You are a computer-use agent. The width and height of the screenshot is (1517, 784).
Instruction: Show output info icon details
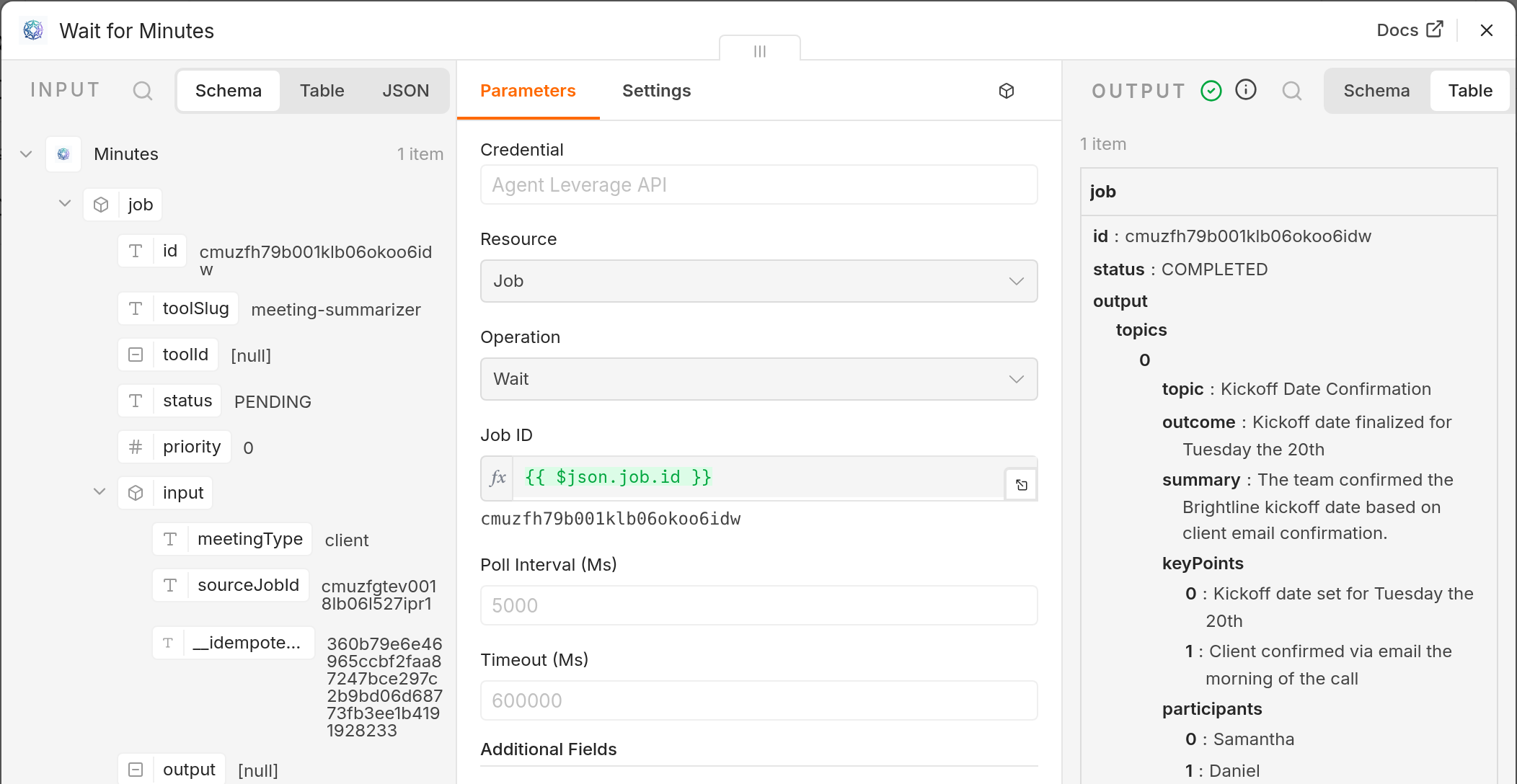1246,90
